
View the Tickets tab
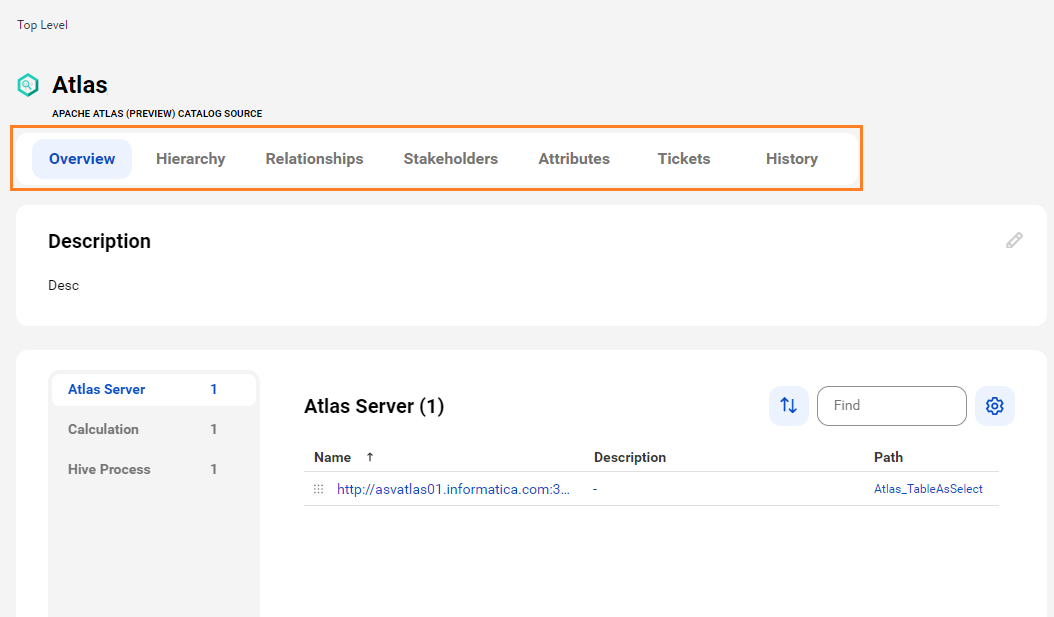684,159
